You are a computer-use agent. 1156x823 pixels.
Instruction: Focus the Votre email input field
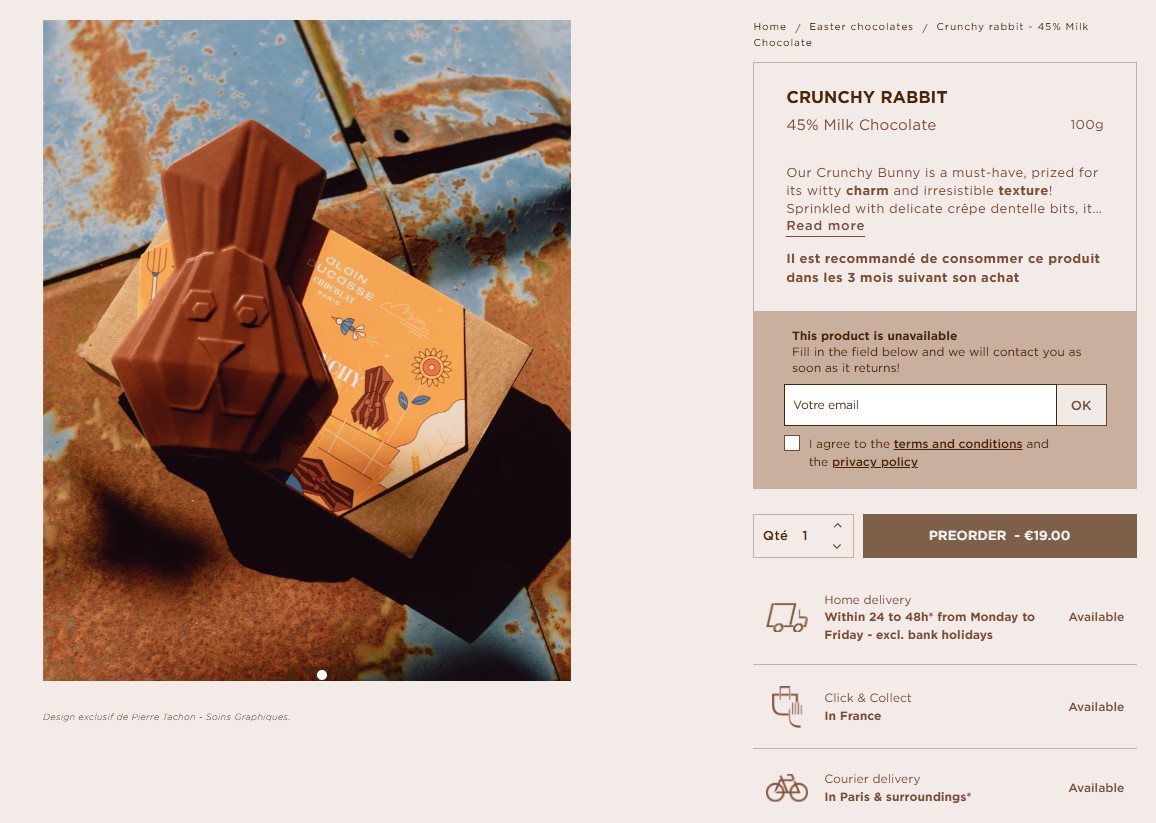[920, 405]
